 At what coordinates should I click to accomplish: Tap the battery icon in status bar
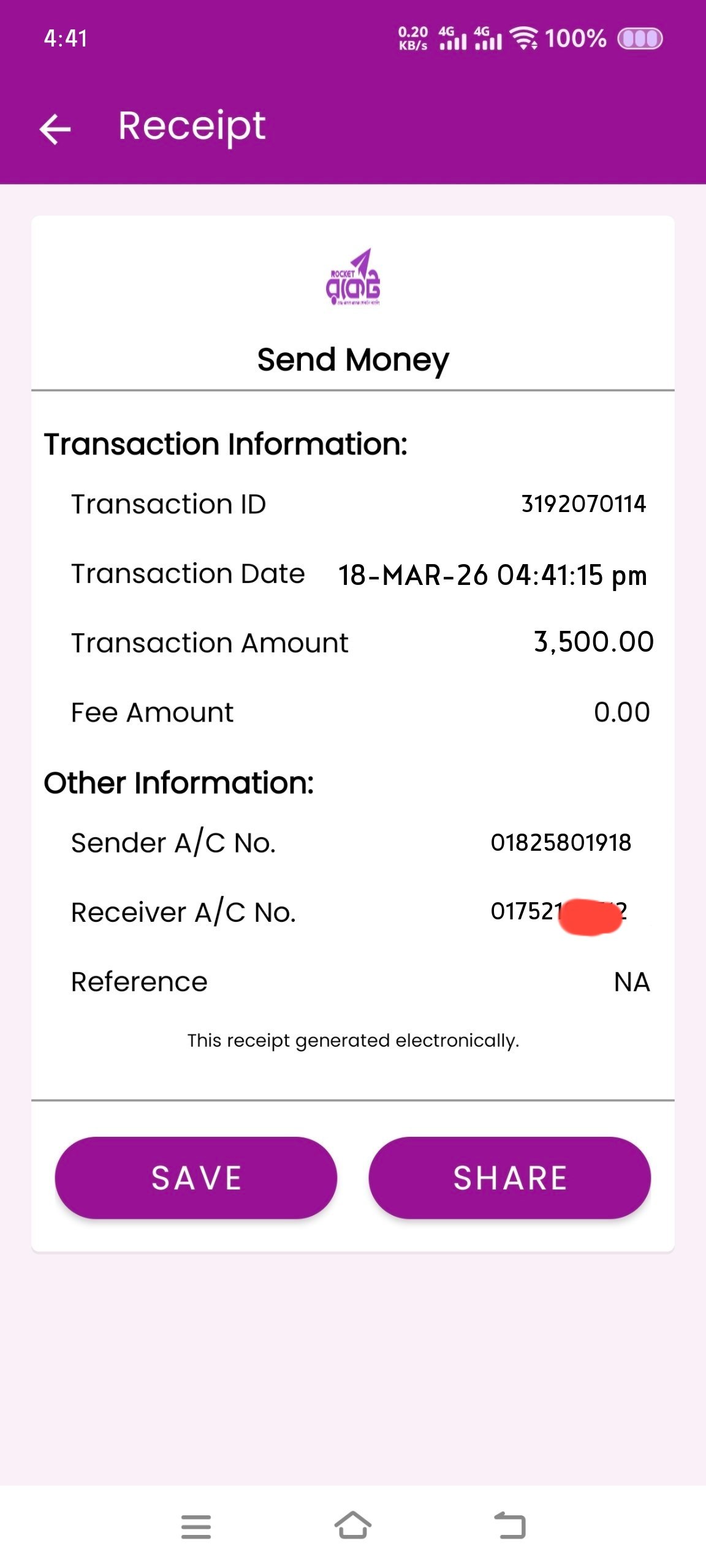pos(639,39)
